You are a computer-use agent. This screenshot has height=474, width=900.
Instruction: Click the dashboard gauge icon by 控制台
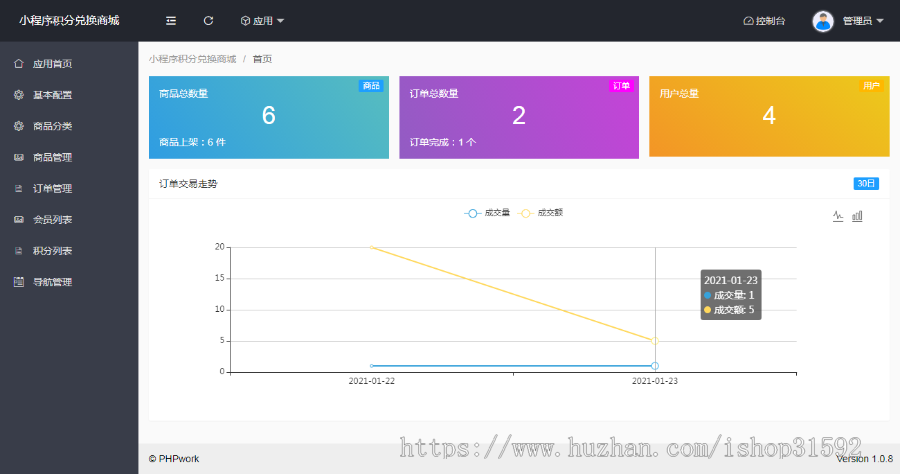tap(748, 21)
